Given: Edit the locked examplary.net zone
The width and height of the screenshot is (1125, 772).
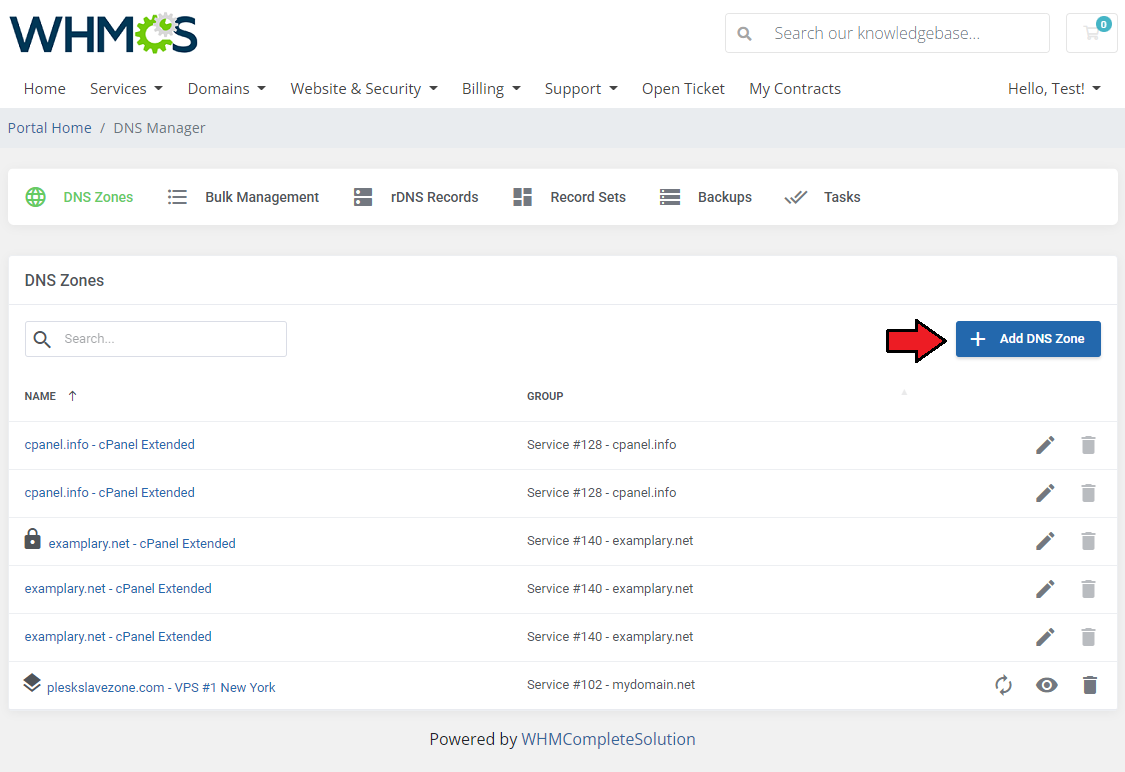Looking at the screenshot, I should click(1045, 541).
